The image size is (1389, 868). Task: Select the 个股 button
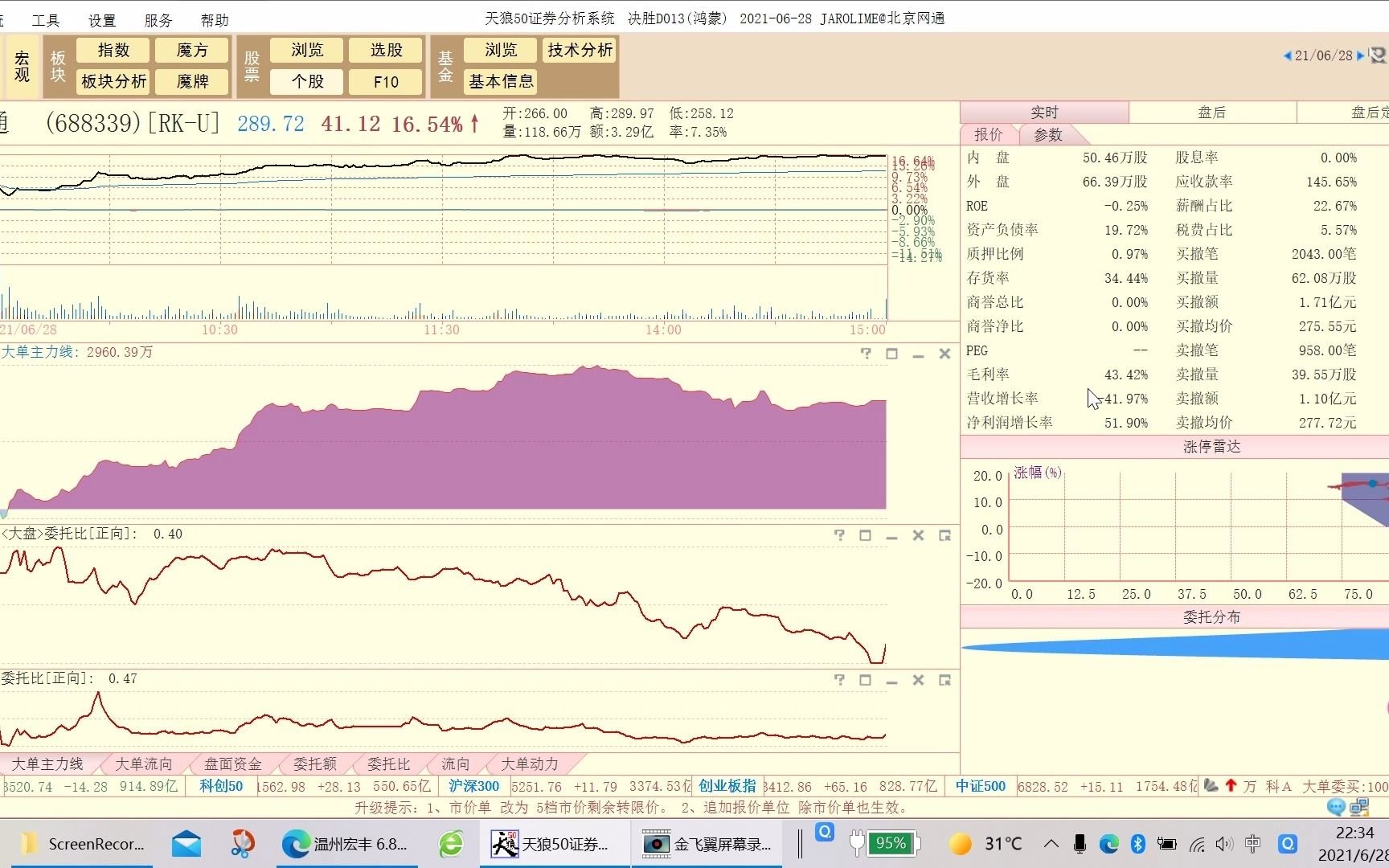307,81
